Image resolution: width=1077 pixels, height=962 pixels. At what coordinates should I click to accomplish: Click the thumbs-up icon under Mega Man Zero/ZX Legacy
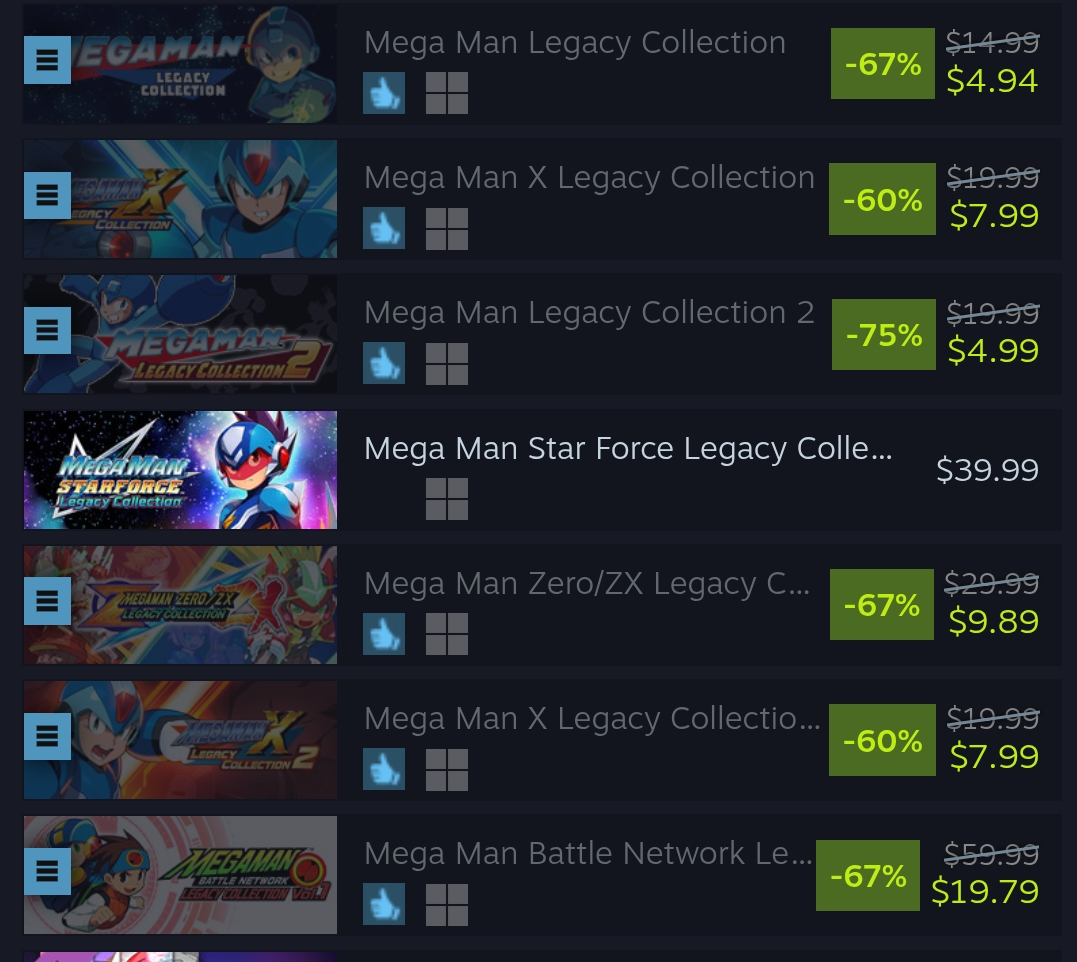tap(384, 634)
